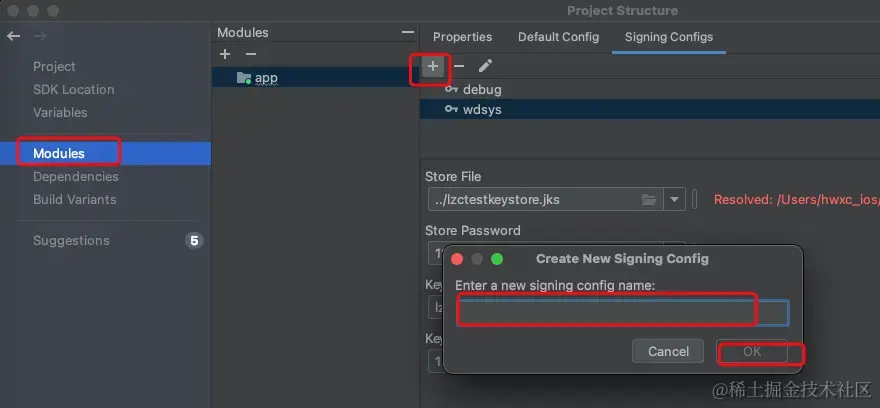Click the back navigation arrow
The image size is (880, 408).
click(x=13, y=36)
